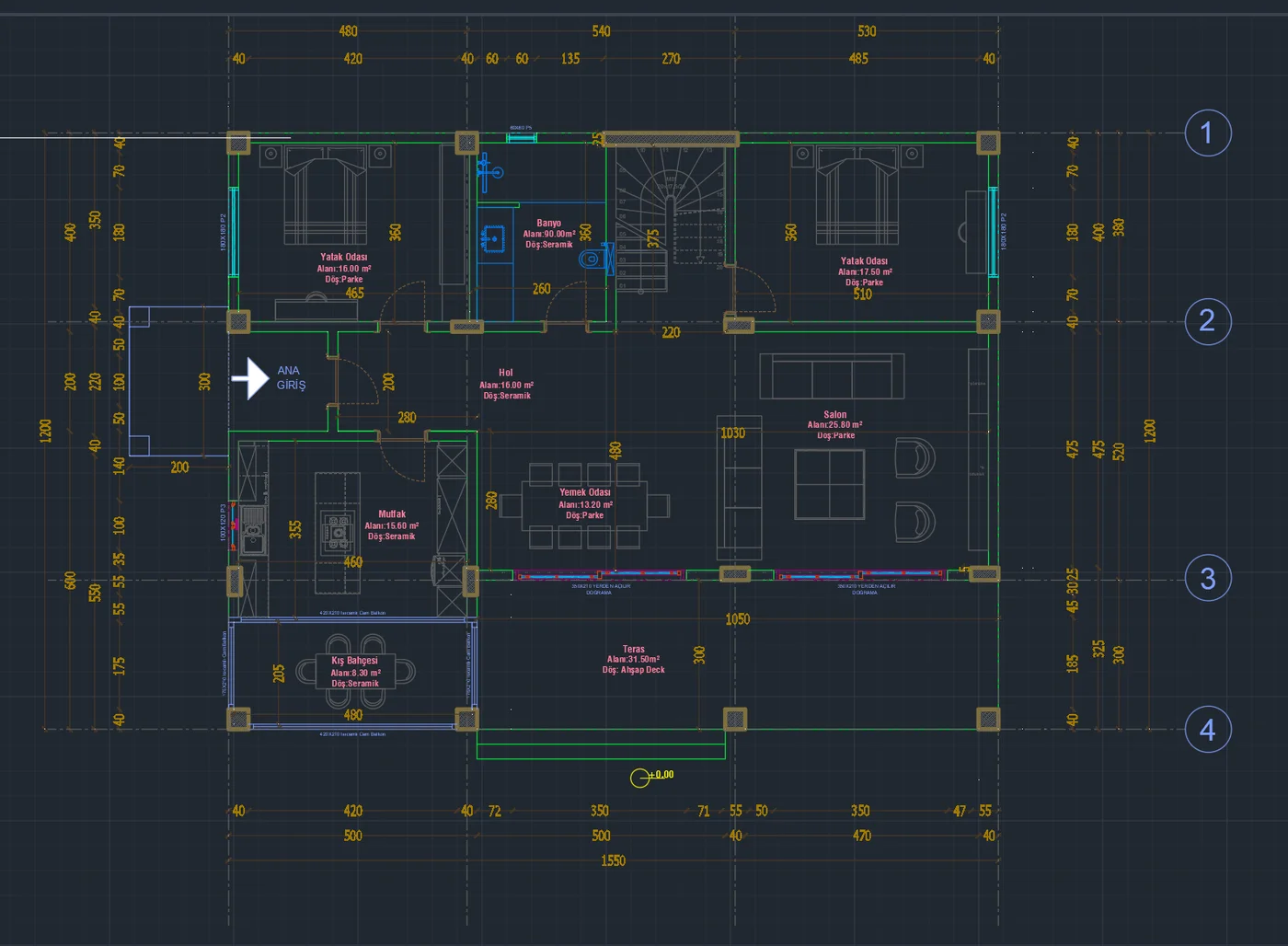
Task: Select the bathroom sink symbol
Action: click(x=494, y=239)
